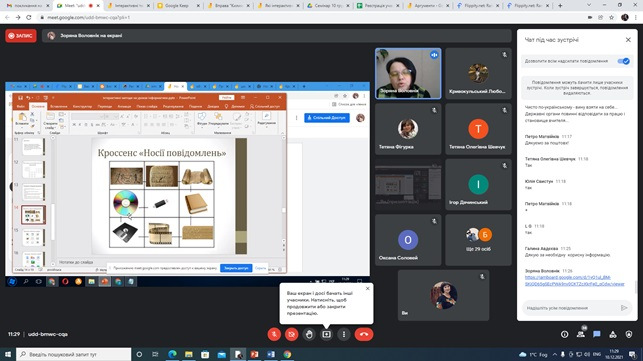Turn on the camera in Meet
Screen dimensions: 643x361
click(292, 334)
